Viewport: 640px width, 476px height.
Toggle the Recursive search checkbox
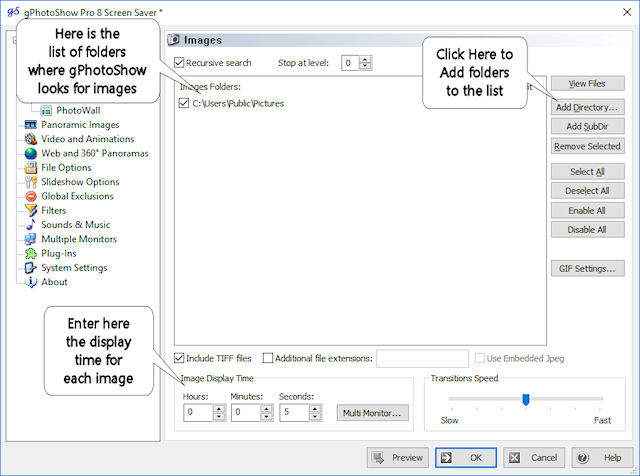179,63
